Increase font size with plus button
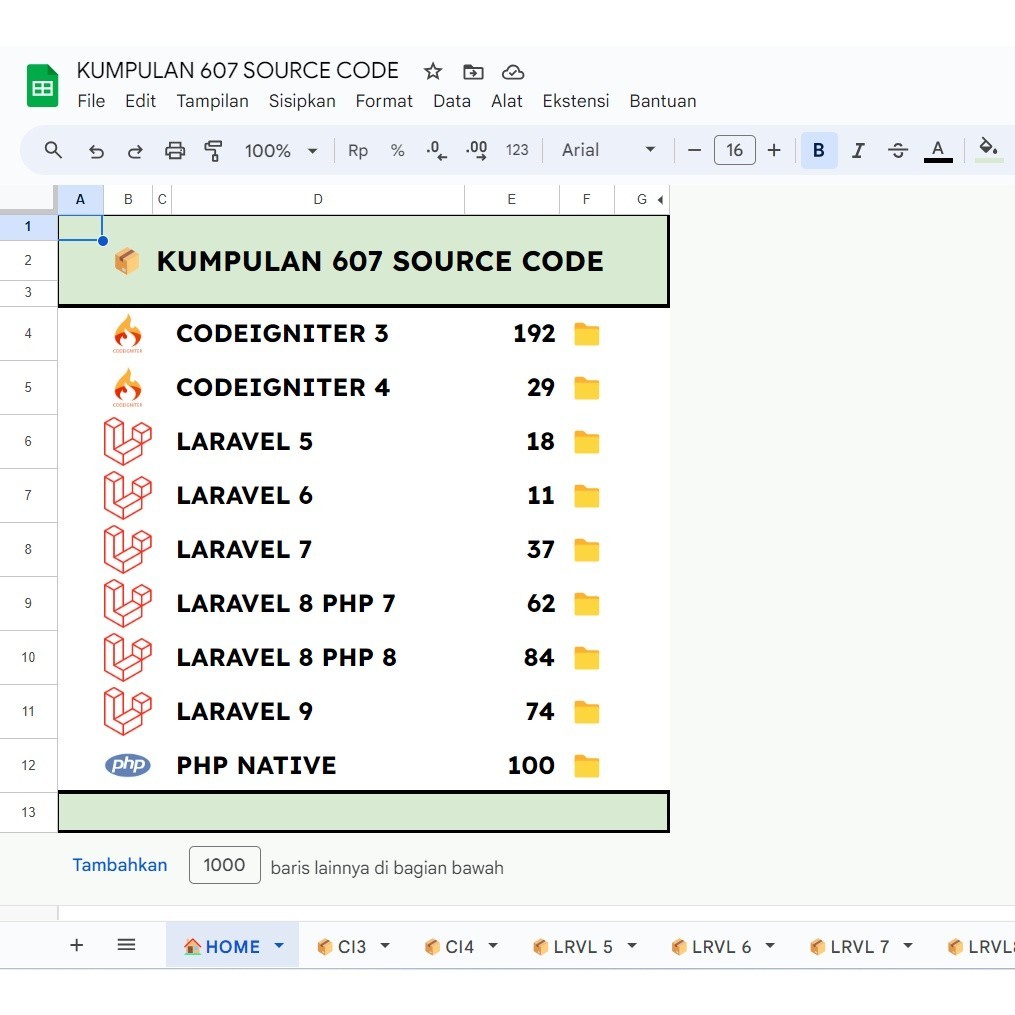 coord(774,150)
